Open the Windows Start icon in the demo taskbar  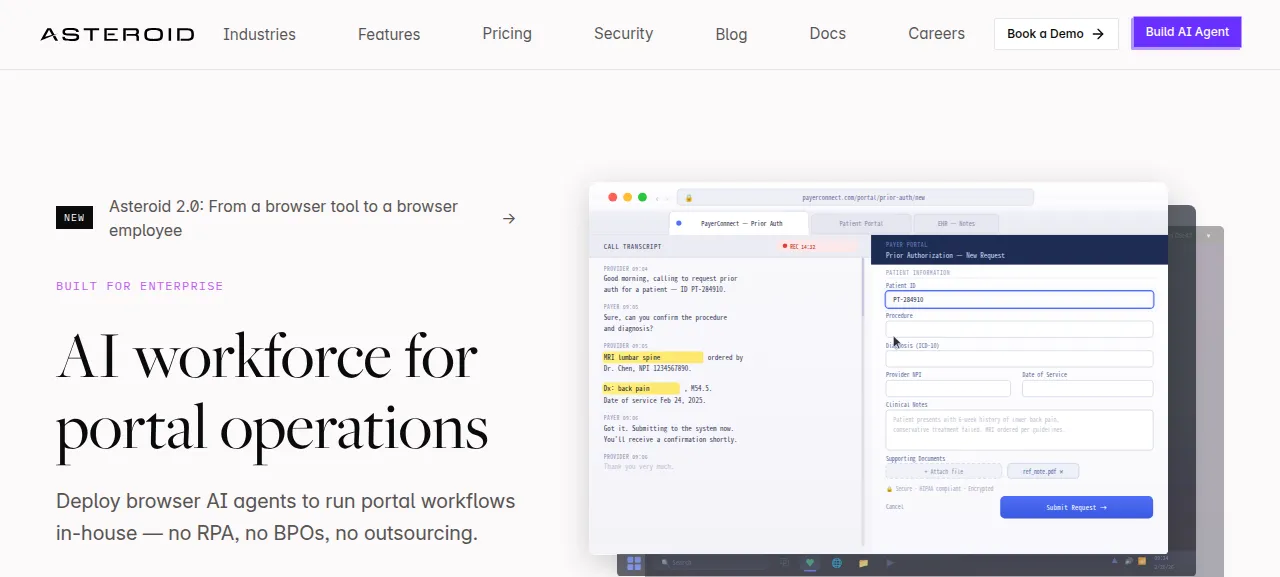tap(634, 563)
